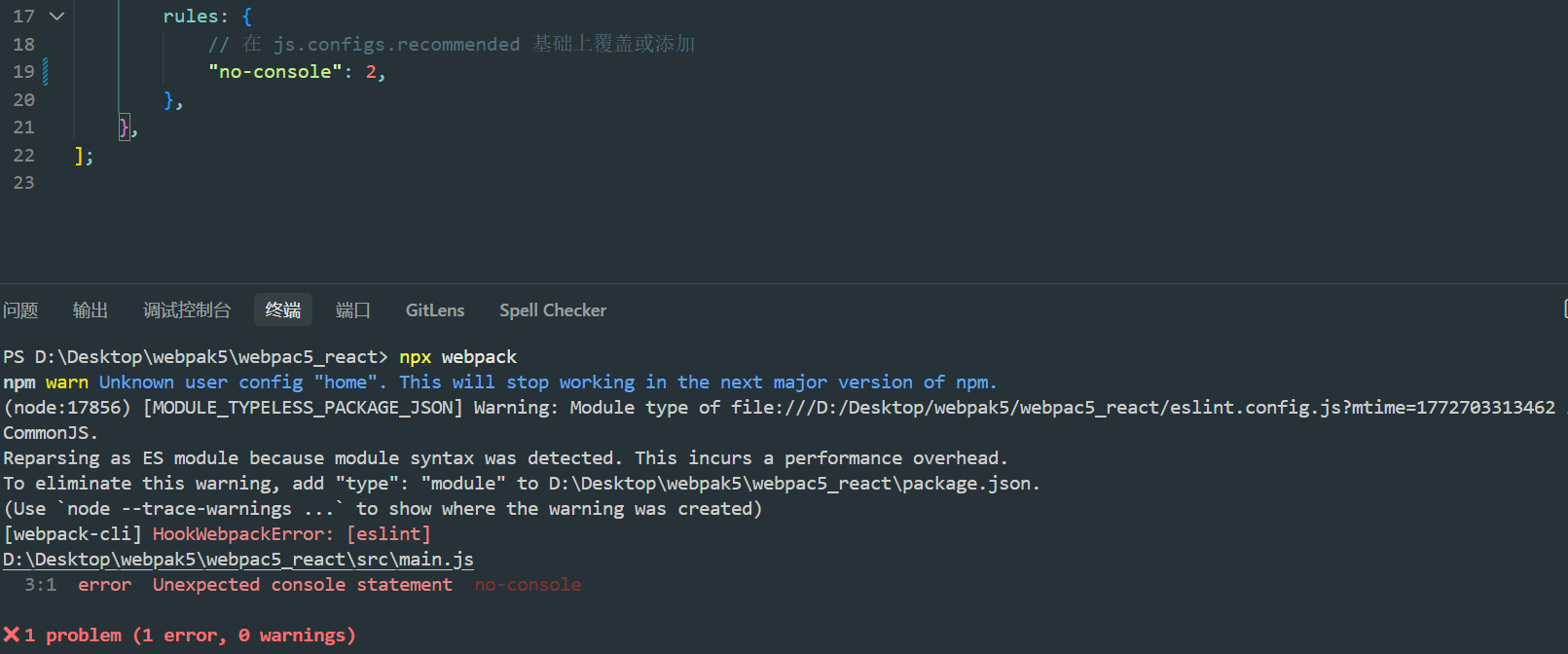1568x654 pixels.
Task: Click line number 18 in the gutter
Action: click(24, 45)
